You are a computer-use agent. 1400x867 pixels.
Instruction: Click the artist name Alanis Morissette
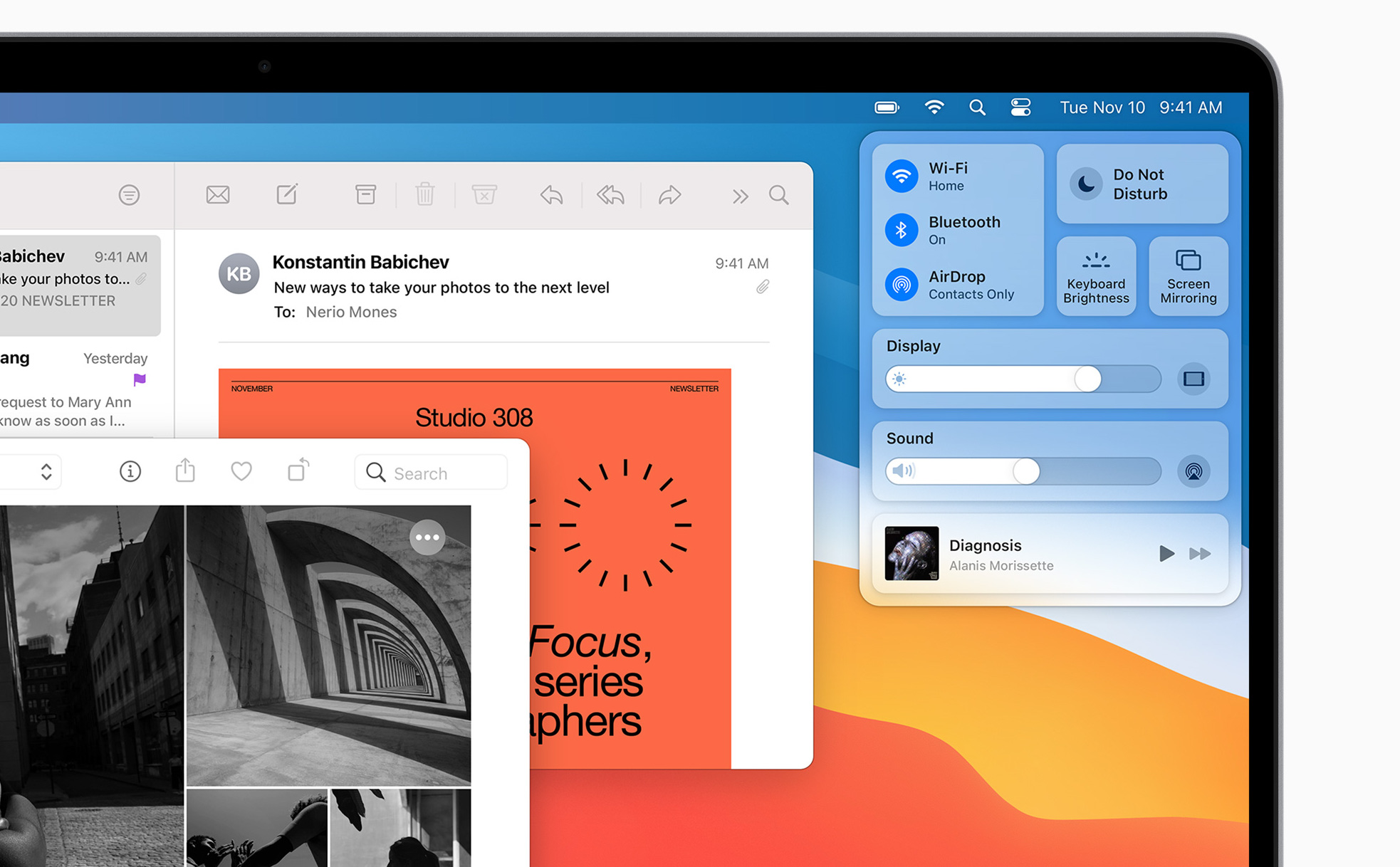coord(1001,565)
